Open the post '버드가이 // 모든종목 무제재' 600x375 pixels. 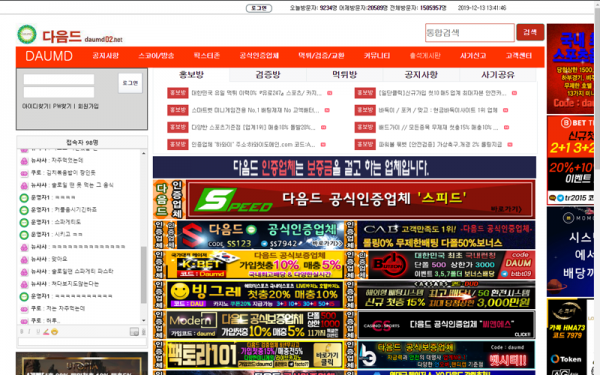tap(439, 127)
